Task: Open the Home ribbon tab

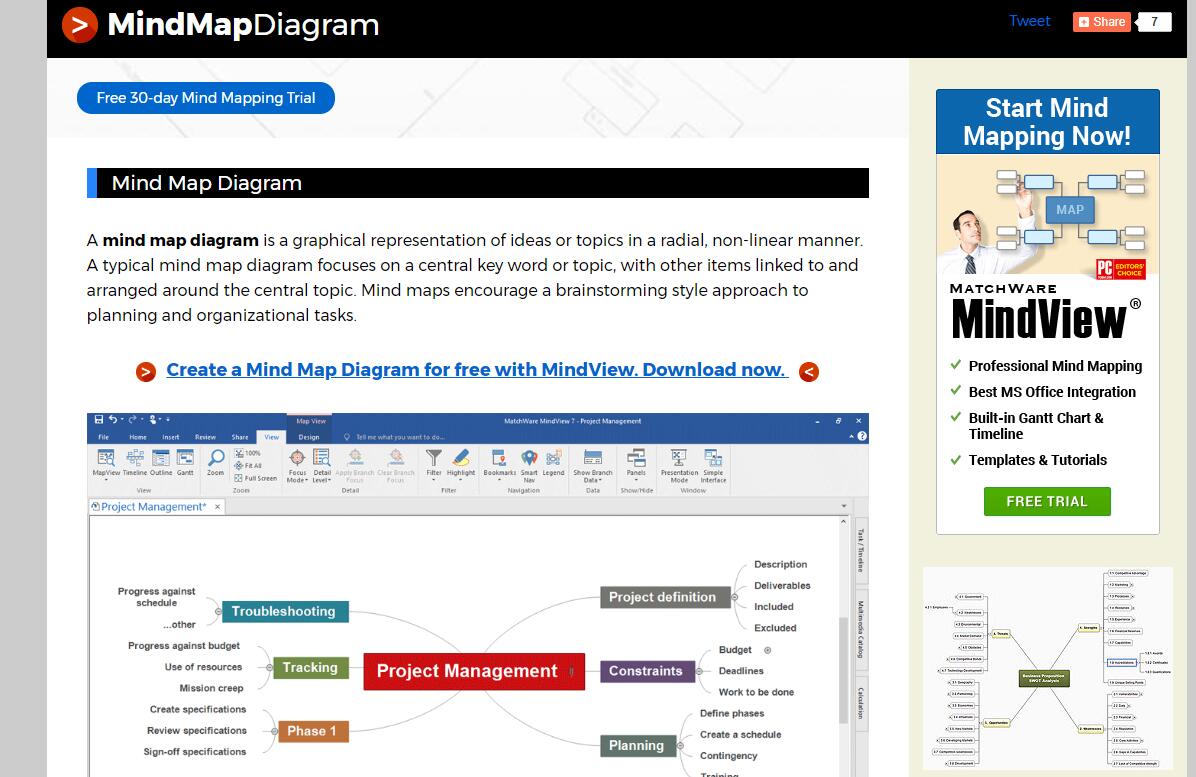Action: coord(138,437)
